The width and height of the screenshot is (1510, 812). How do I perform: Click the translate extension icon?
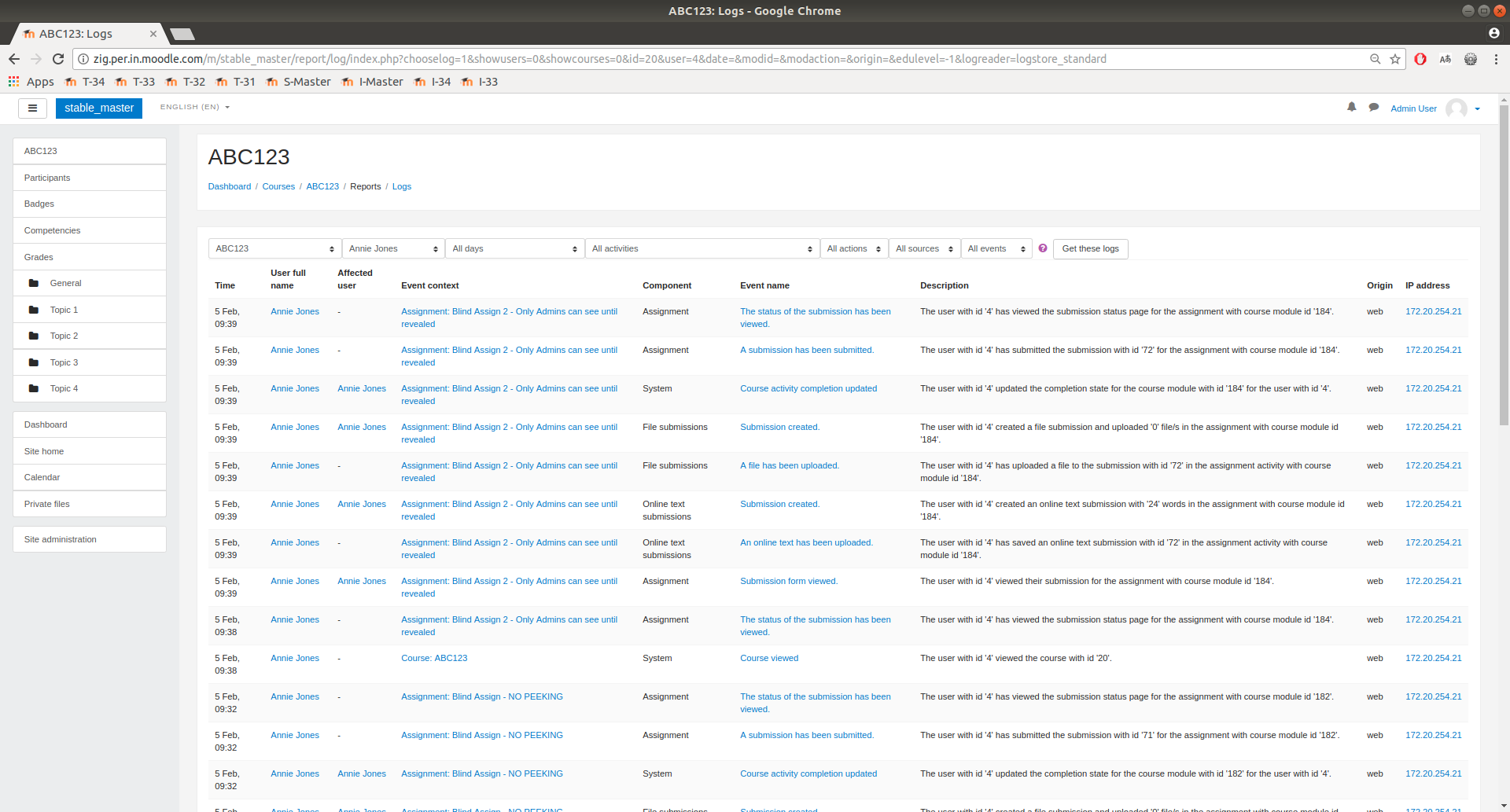coord(1446,59)
